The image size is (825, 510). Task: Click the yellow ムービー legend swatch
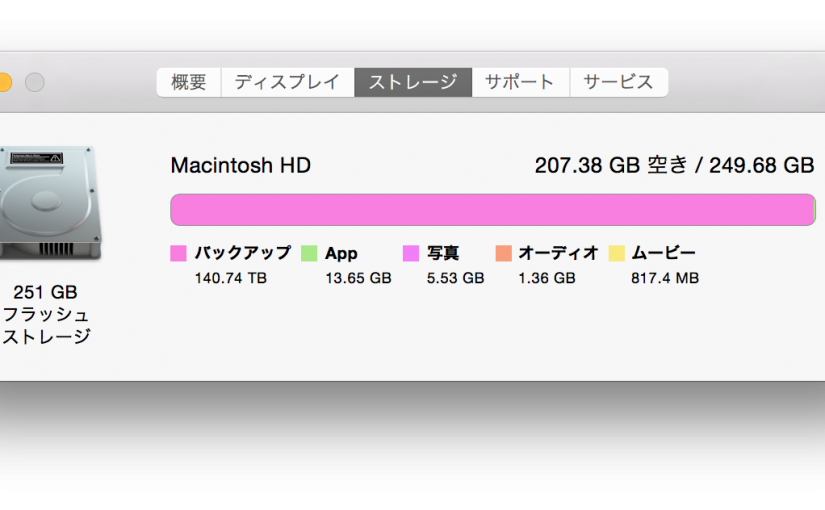point(616,254)
